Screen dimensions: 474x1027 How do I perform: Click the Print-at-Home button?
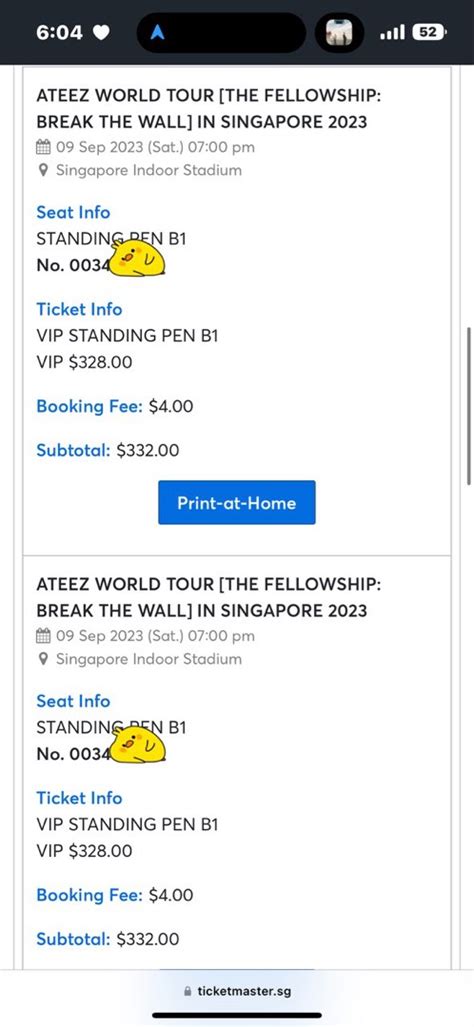(x=236, y=502)
